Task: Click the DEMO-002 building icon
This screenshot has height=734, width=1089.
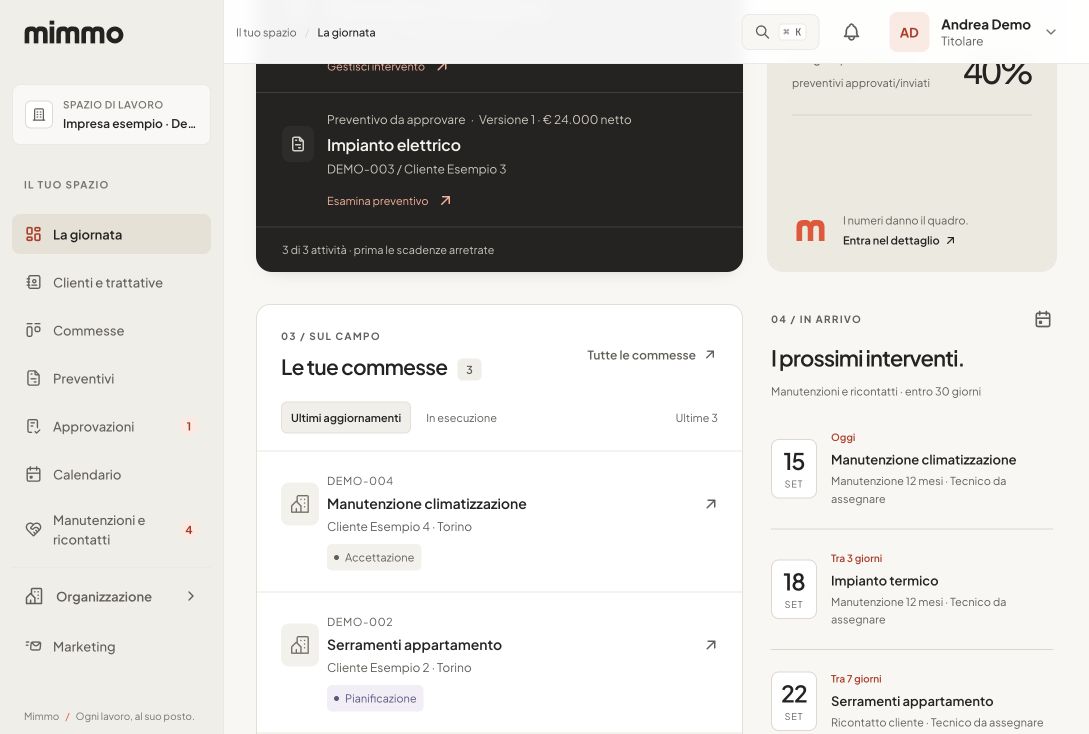Action: pos(300,644)
